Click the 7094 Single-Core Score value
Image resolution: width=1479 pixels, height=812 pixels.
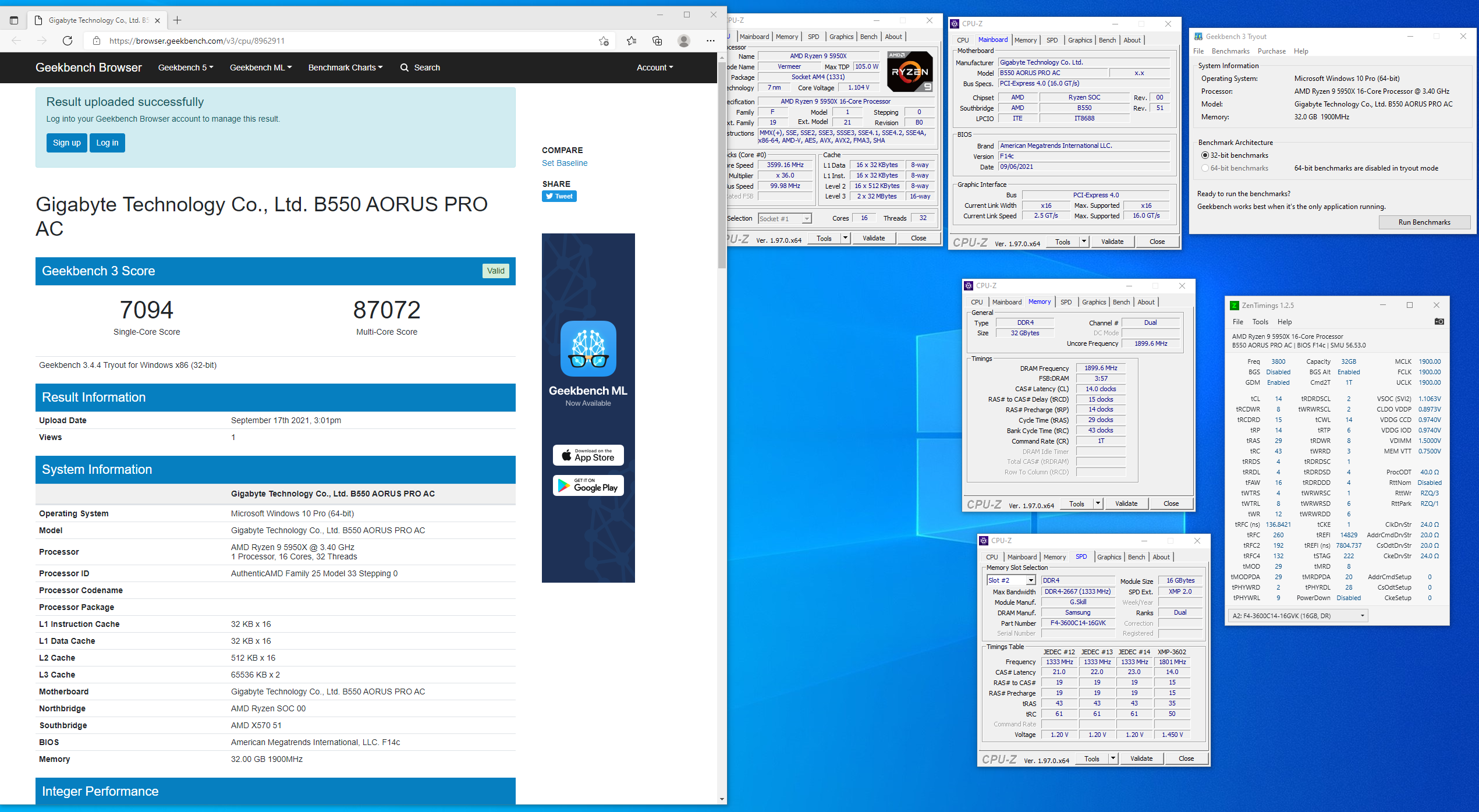(x=147, y=310)
